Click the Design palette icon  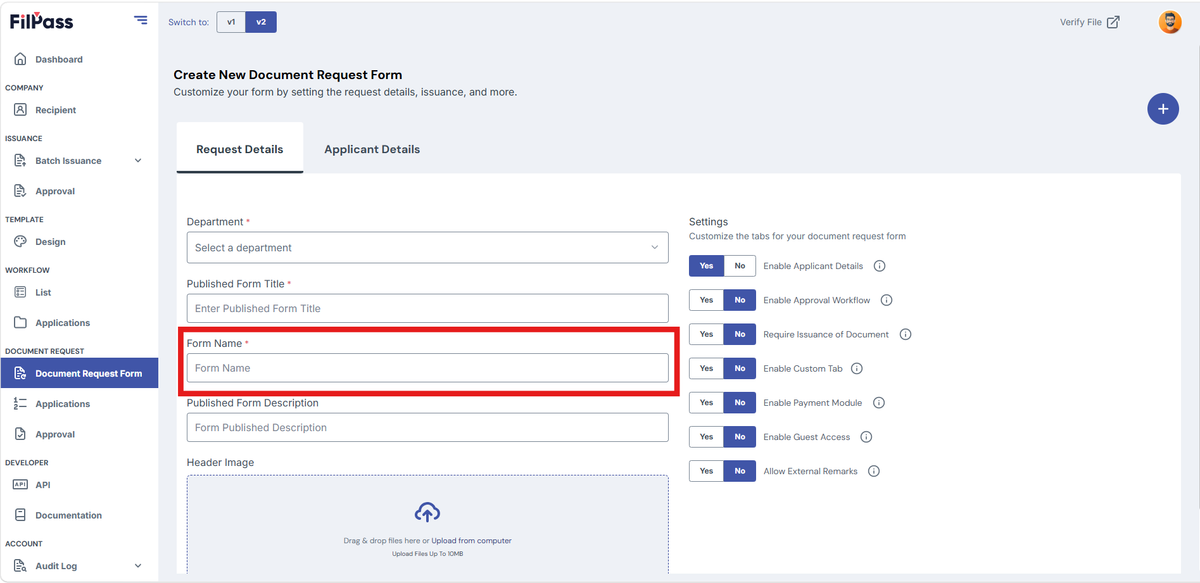click(20, 241)
